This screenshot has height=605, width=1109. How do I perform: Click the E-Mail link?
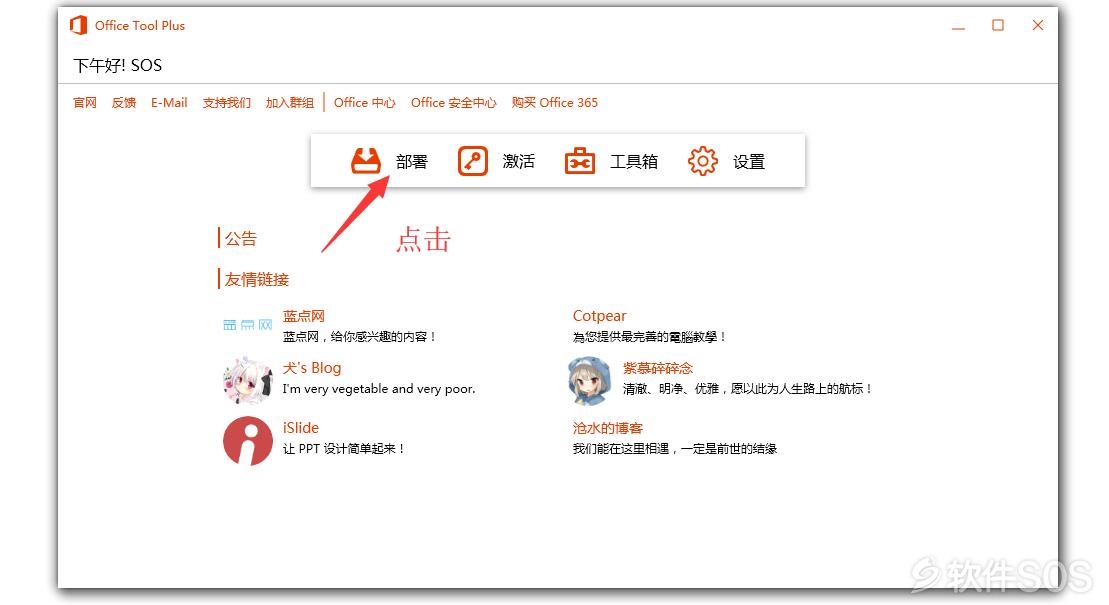click(169, 103)
